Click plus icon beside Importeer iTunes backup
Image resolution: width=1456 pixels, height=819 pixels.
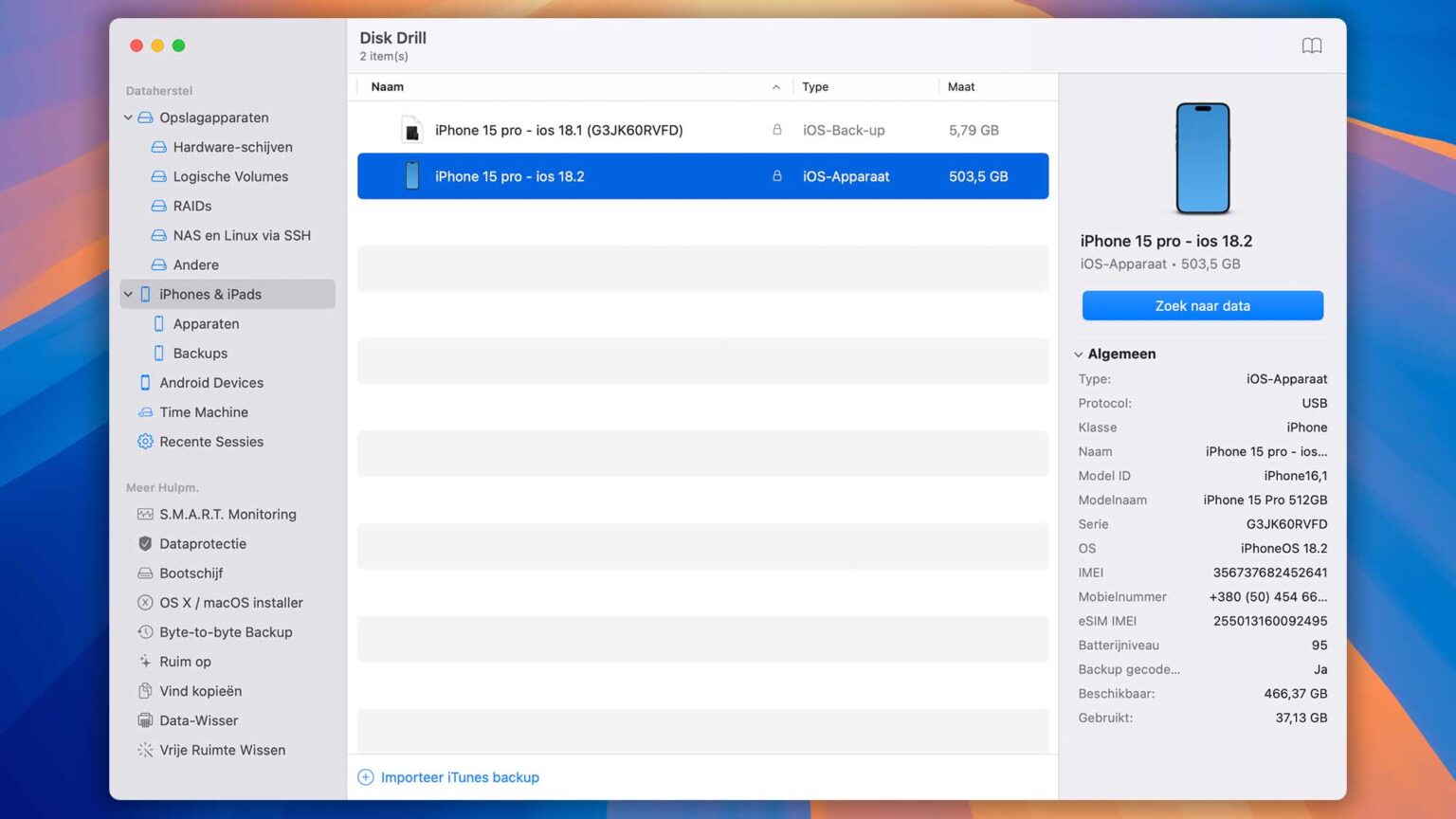click(366, 777)
